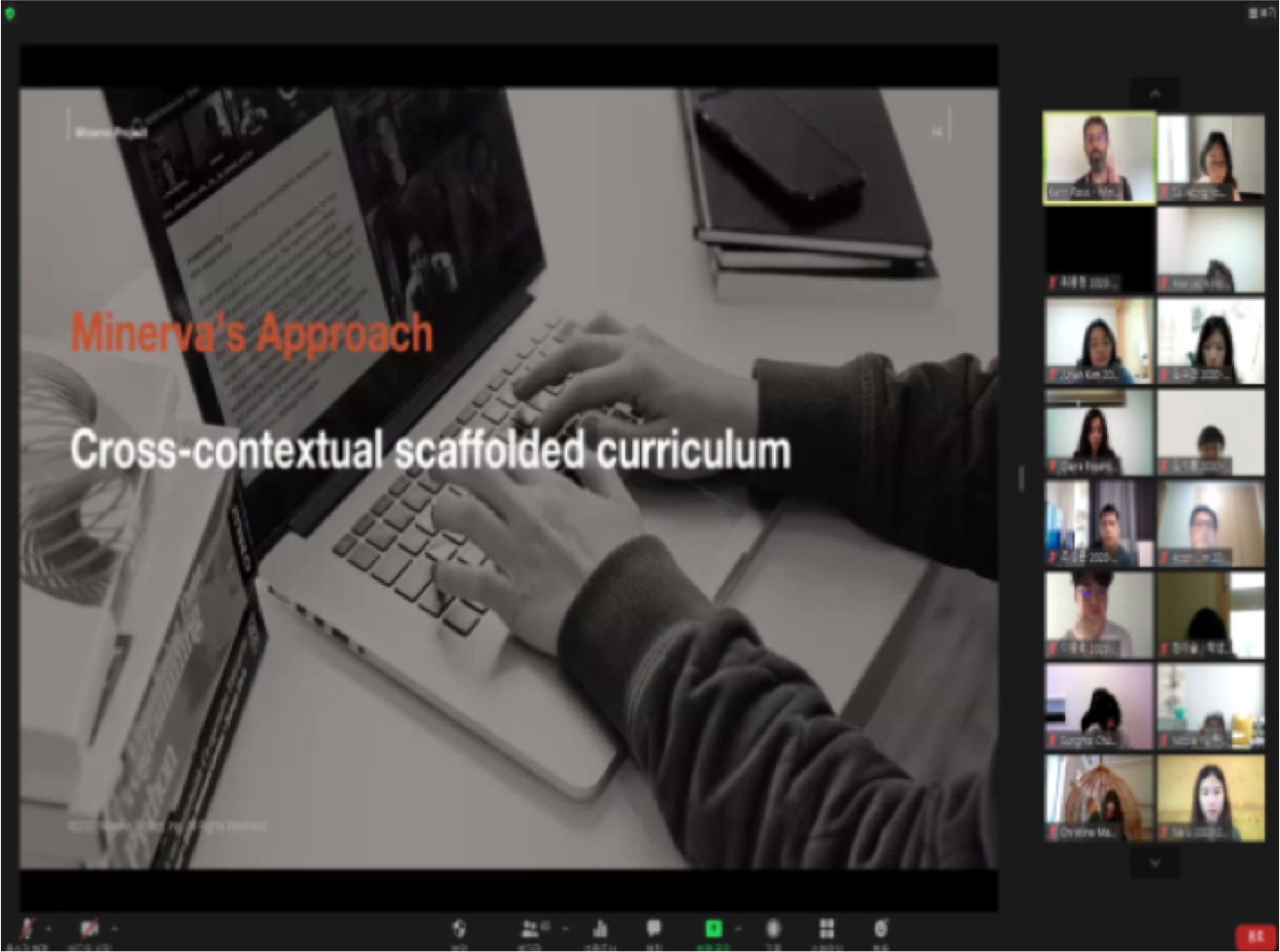The image size is (1280, 952).
Task: Open Breakout Rooms grid icon
Action: [826, 929]
